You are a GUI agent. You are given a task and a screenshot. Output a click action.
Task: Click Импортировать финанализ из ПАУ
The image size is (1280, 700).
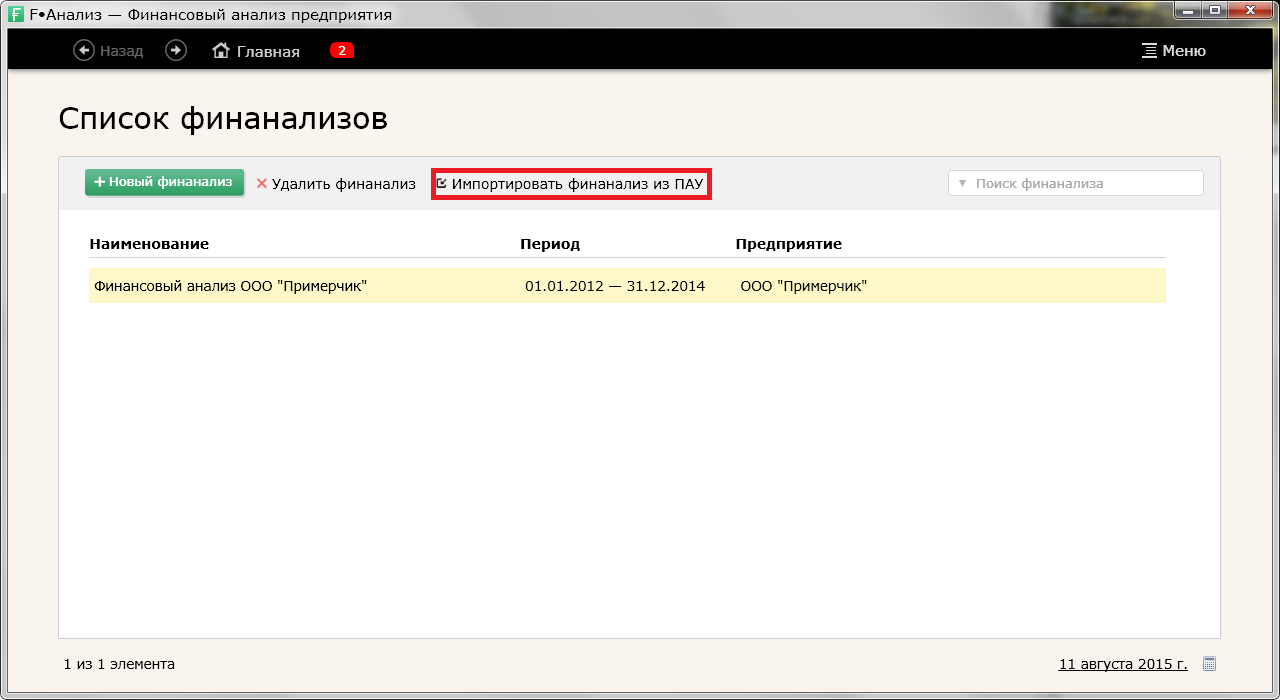(x=571, y=184)
